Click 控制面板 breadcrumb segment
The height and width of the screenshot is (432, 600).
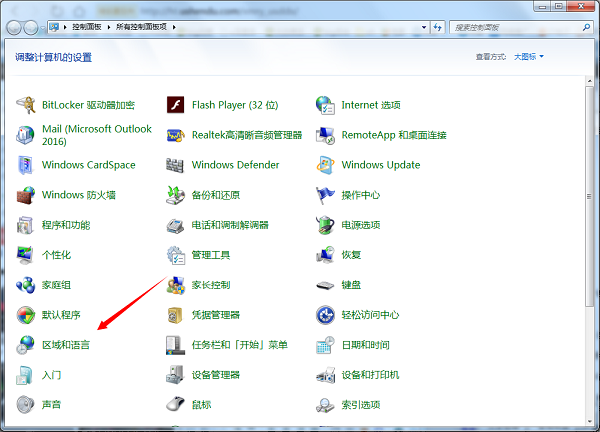(87, 27)
